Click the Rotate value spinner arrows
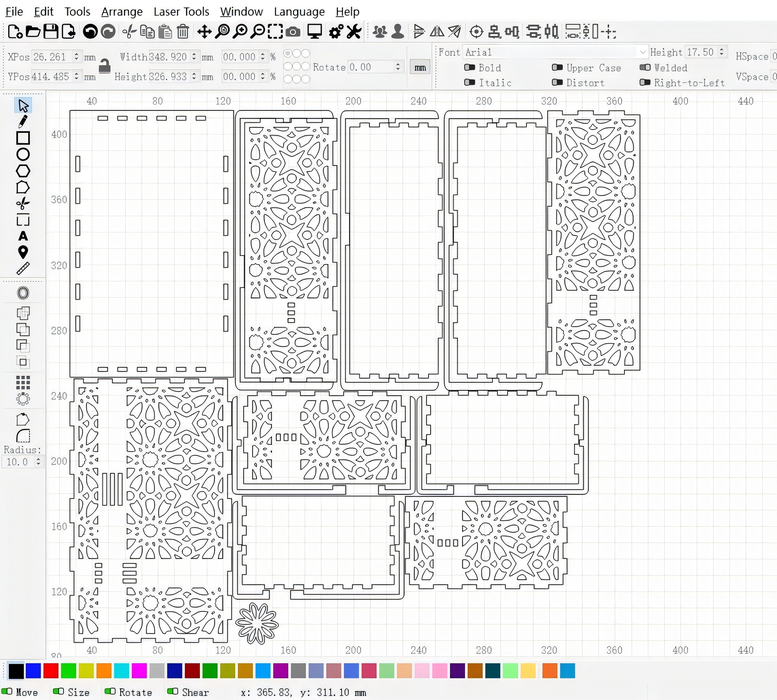The width and height of the screenshot is (777, 700). (x=398, y=67)
